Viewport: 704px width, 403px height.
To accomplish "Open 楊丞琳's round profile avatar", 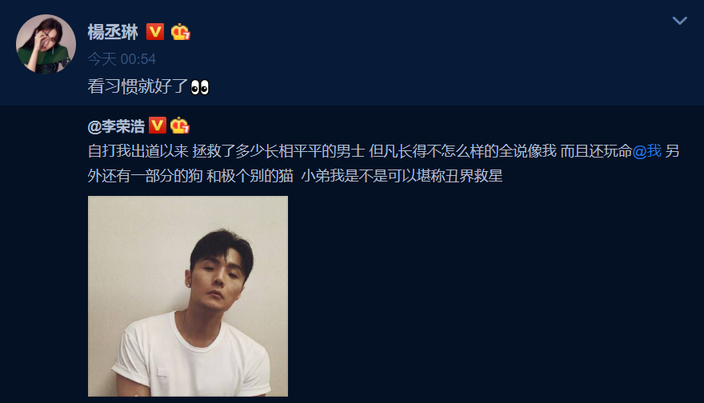I will click(46, 44).
